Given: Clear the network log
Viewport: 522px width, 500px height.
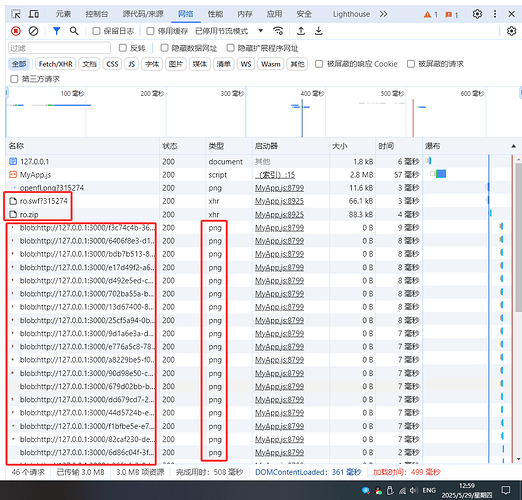Looking at the screenshot, I should click(33, 31).
